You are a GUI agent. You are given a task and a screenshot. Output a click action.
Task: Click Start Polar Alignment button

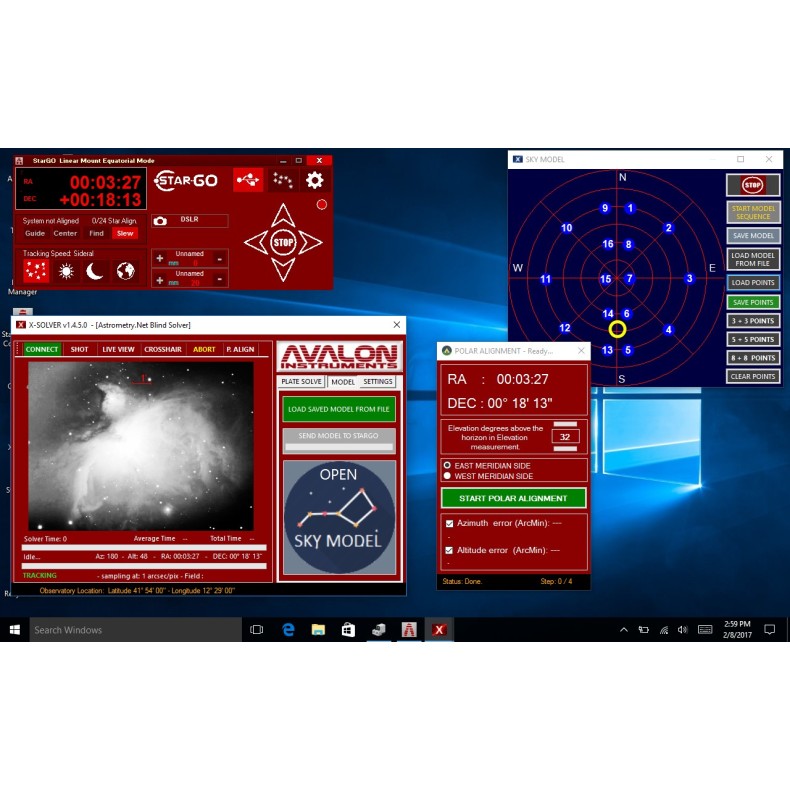tap(513, 498)
